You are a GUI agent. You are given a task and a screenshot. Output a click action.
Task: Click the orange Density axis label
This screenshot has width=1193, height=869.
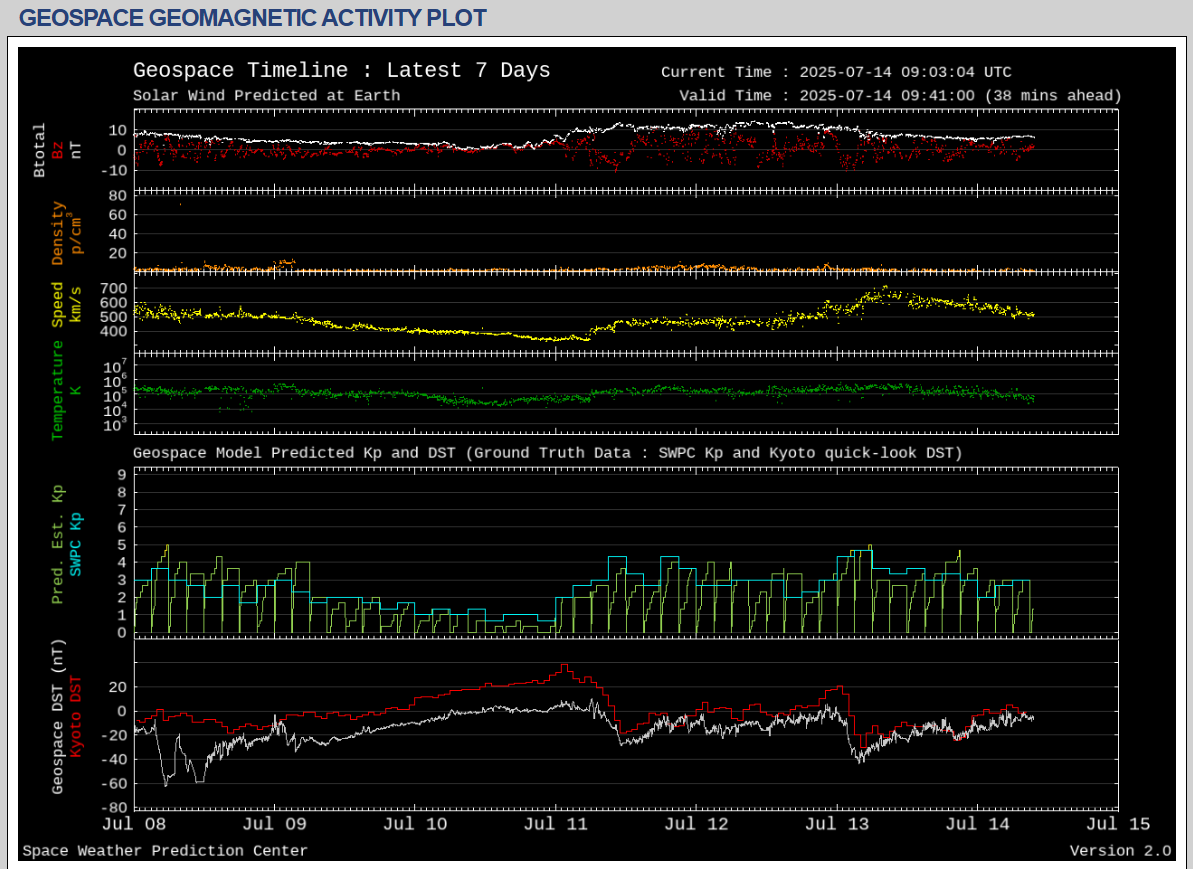point(58,233)
